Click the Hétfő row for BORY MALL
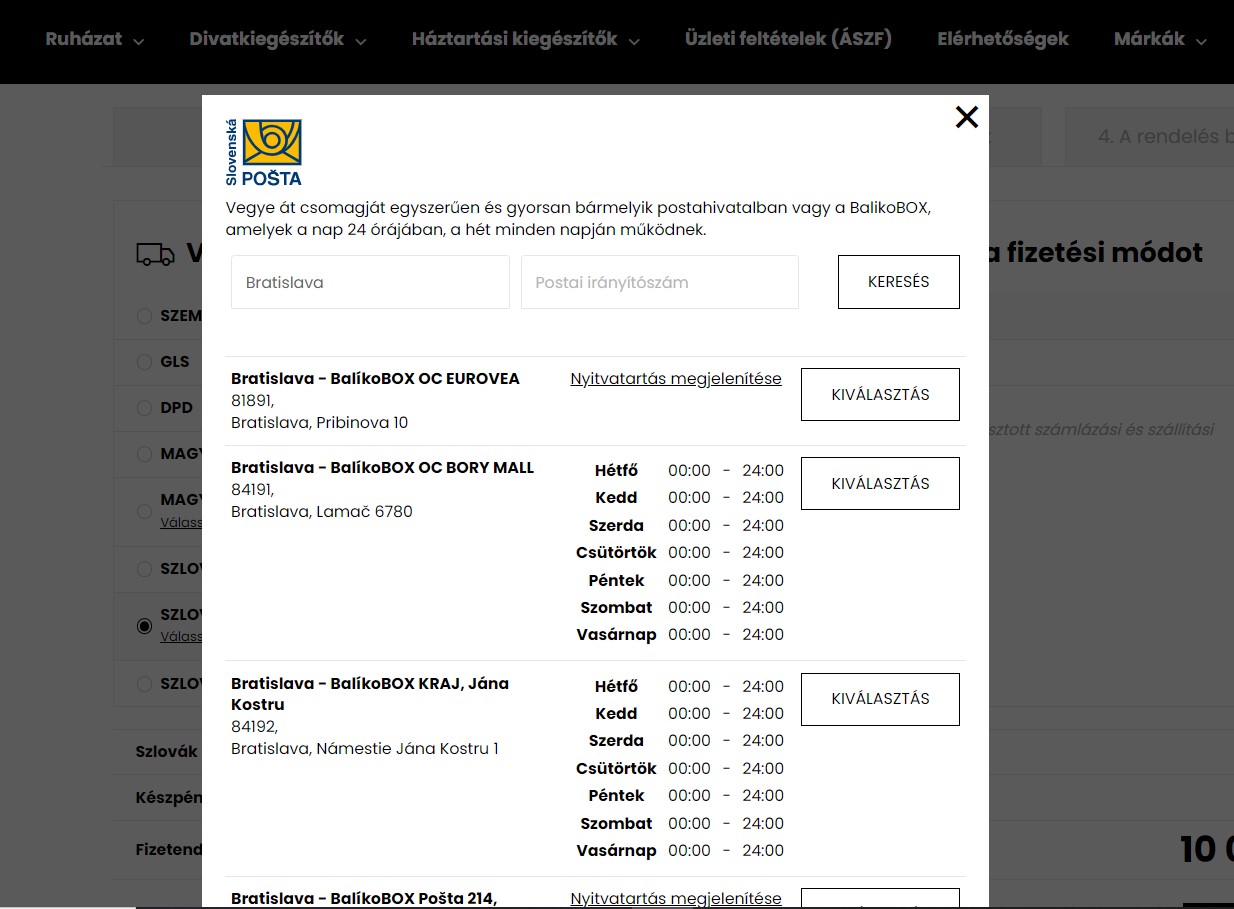The image size is (1234, 909). click(680, 470)
